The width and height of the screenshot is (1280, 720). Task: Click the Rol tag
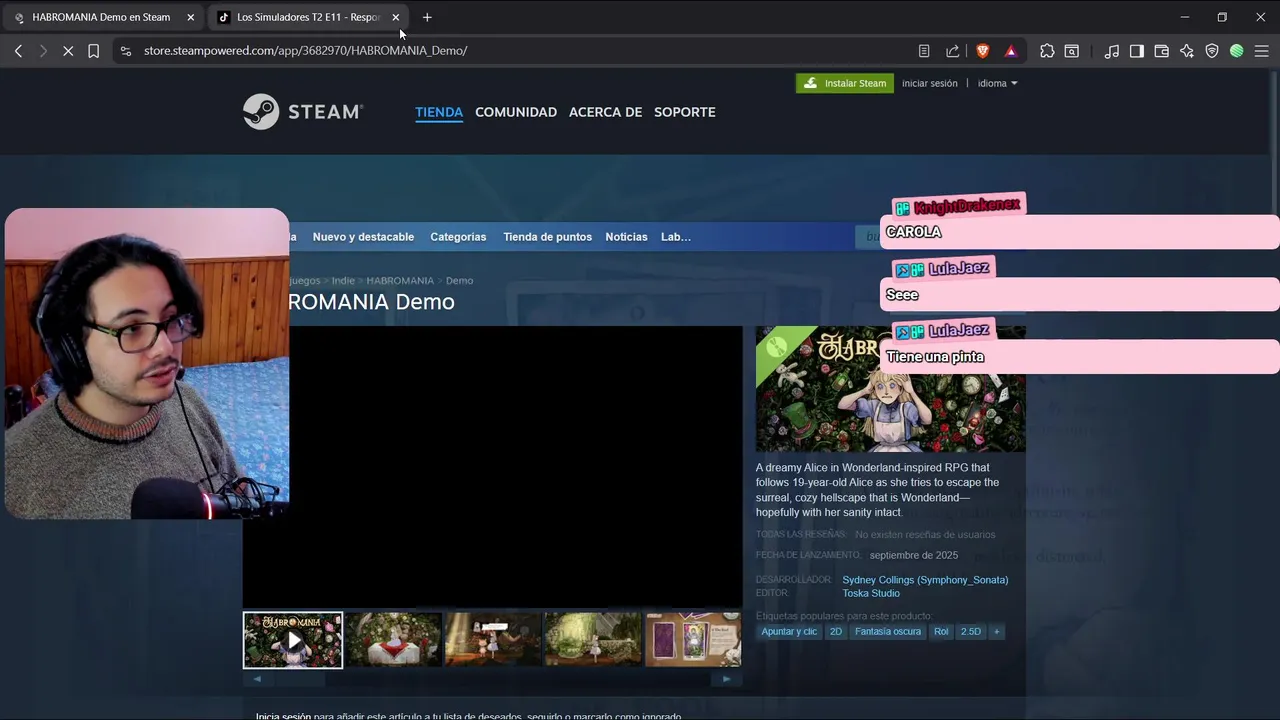(x=941, y=632)
